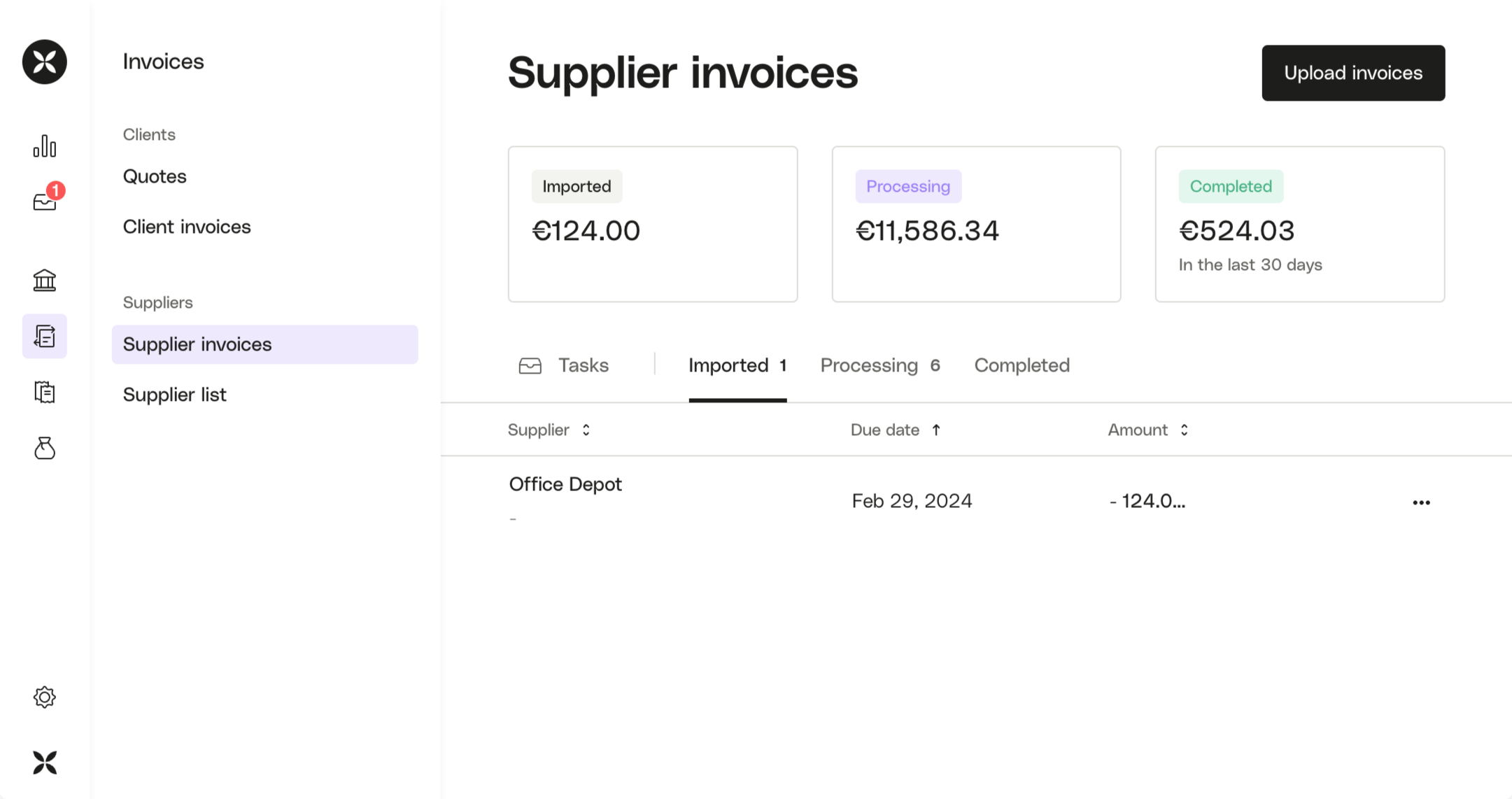The height and width of the screenshot is (799, 1512).
Task: Open the money bag icon
Action: [44, 448]
